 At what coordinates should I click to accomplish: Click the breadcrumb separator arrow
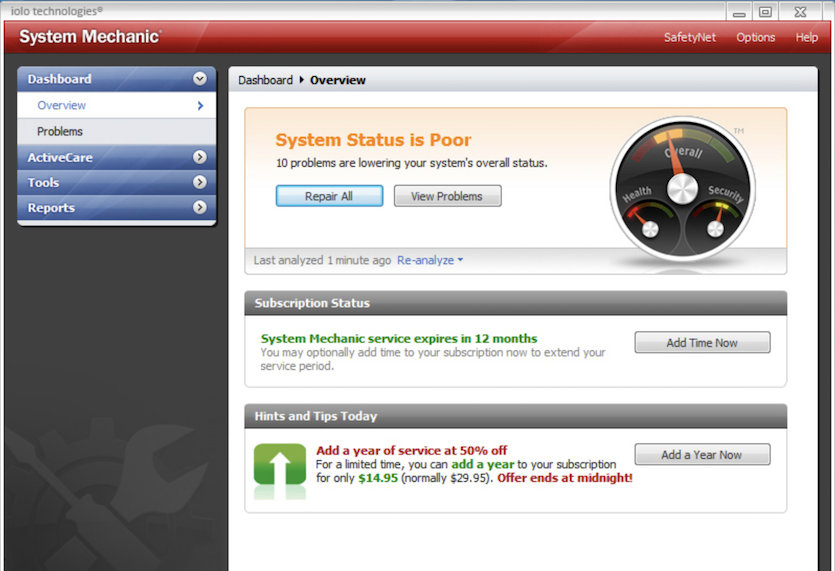tap(301, 80)
